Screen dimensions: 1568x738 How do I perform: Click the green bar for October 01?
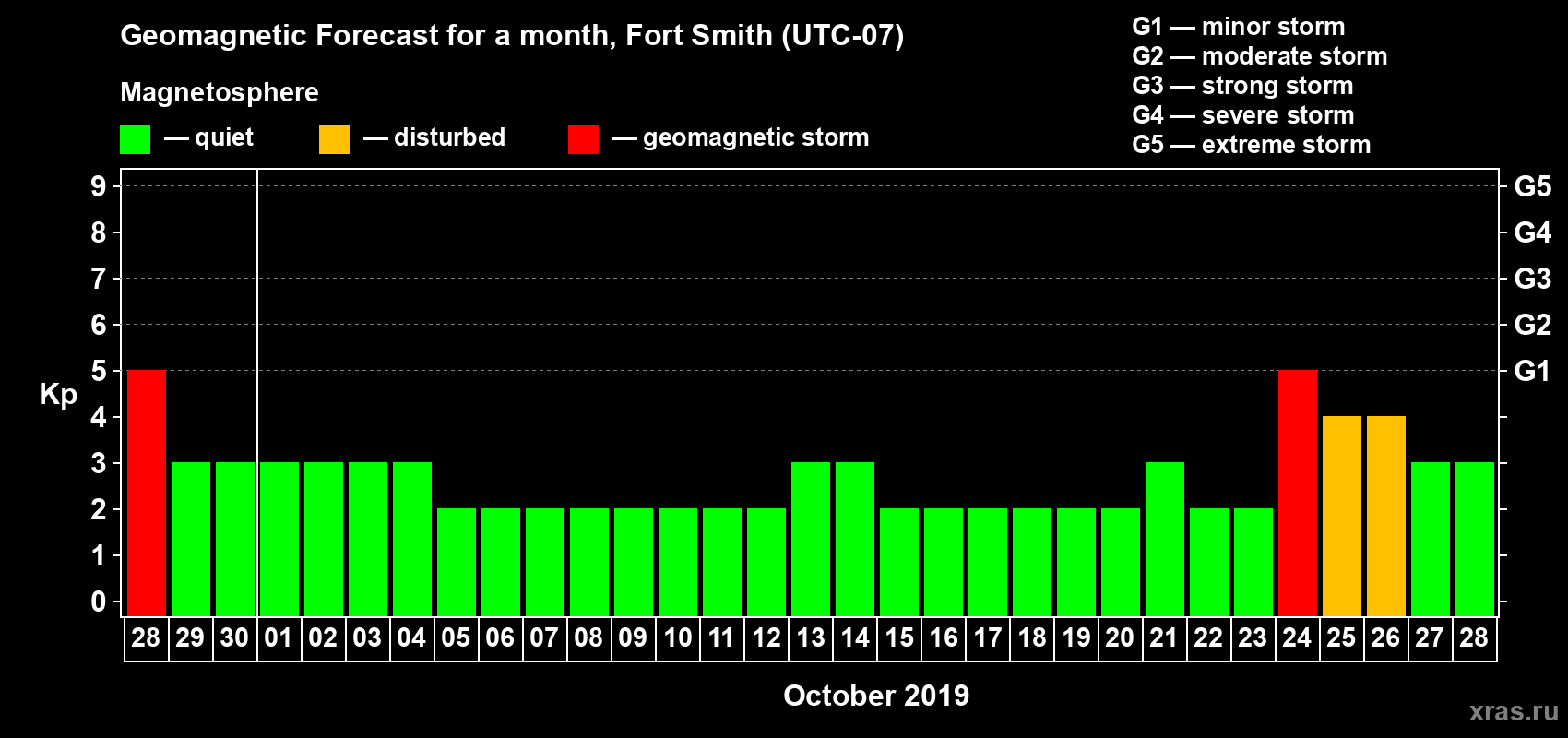coord(279,539)
